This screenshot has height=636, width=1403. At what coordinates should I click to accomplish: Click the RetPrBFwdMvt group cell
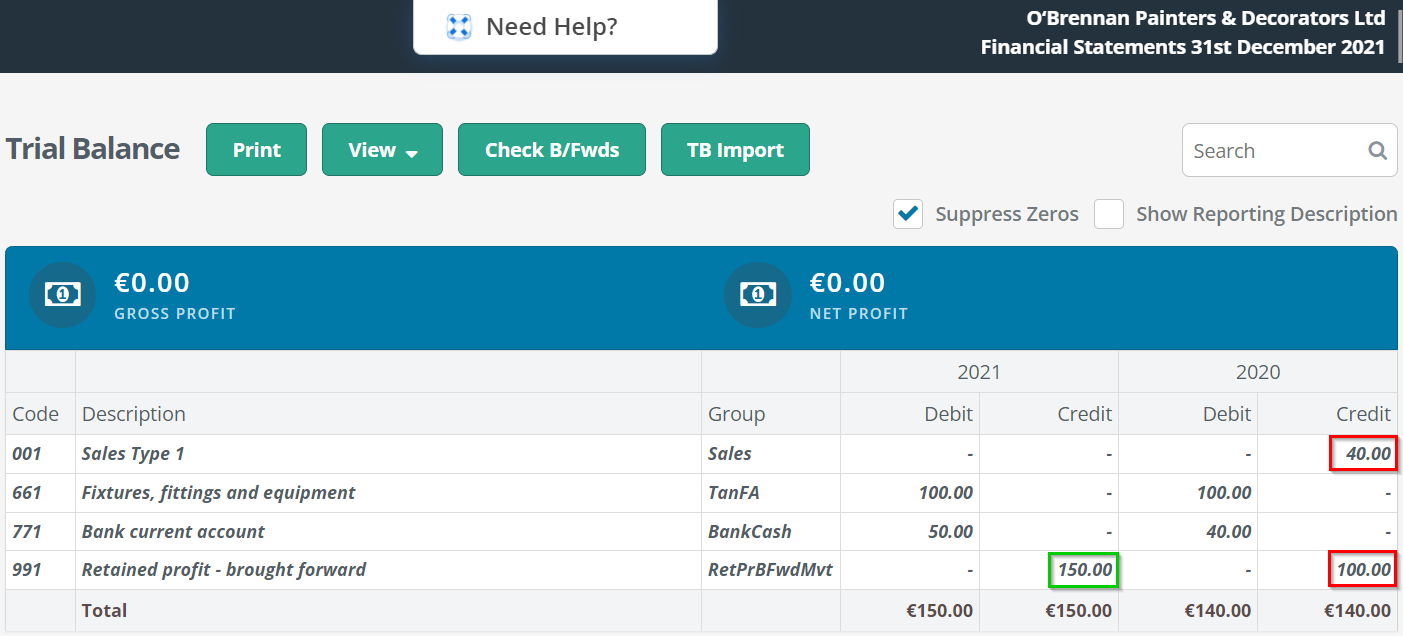point(770,571)
